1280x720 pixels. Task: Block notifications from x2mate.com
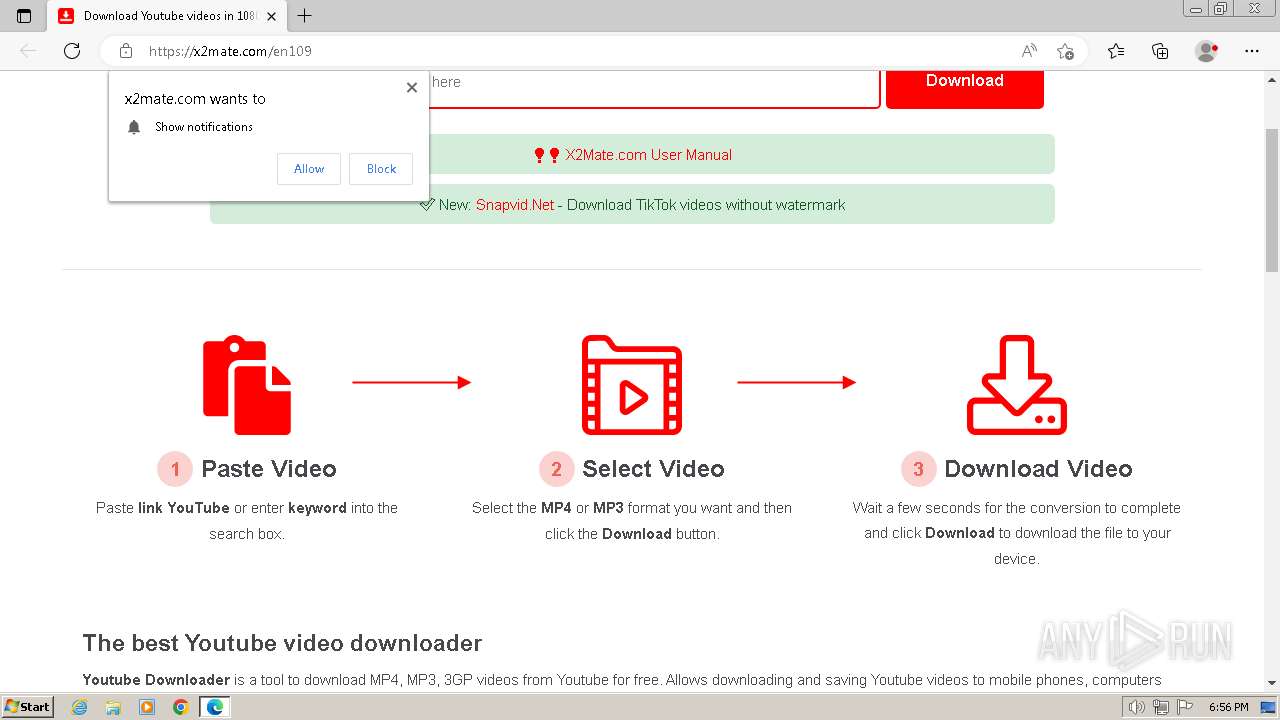[381, 169]
